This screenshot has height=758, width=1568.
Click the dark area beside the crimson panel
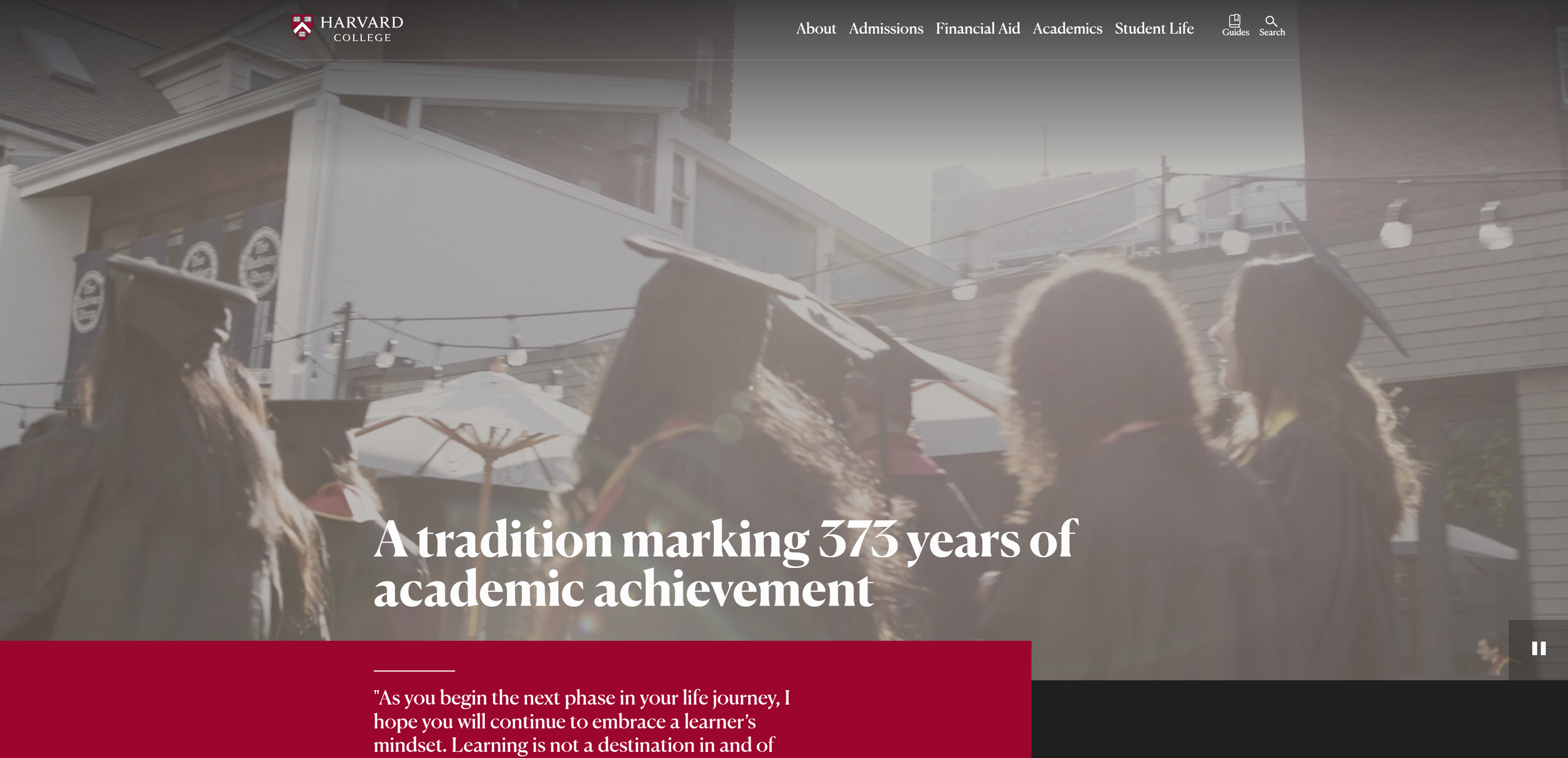1298,719
